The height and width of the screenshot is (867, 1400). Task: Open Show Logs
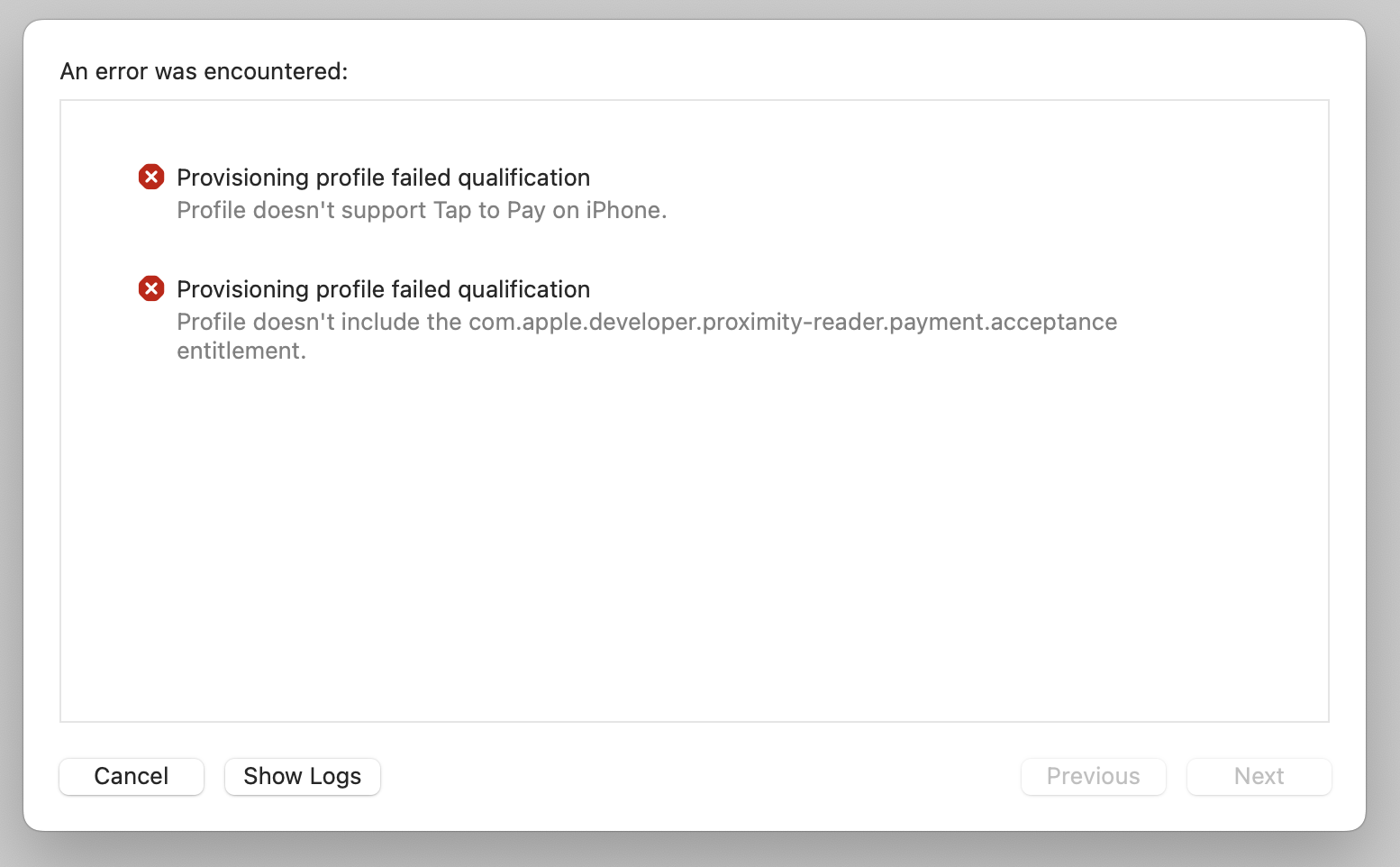pyautogui.click(x=303, y=776)
